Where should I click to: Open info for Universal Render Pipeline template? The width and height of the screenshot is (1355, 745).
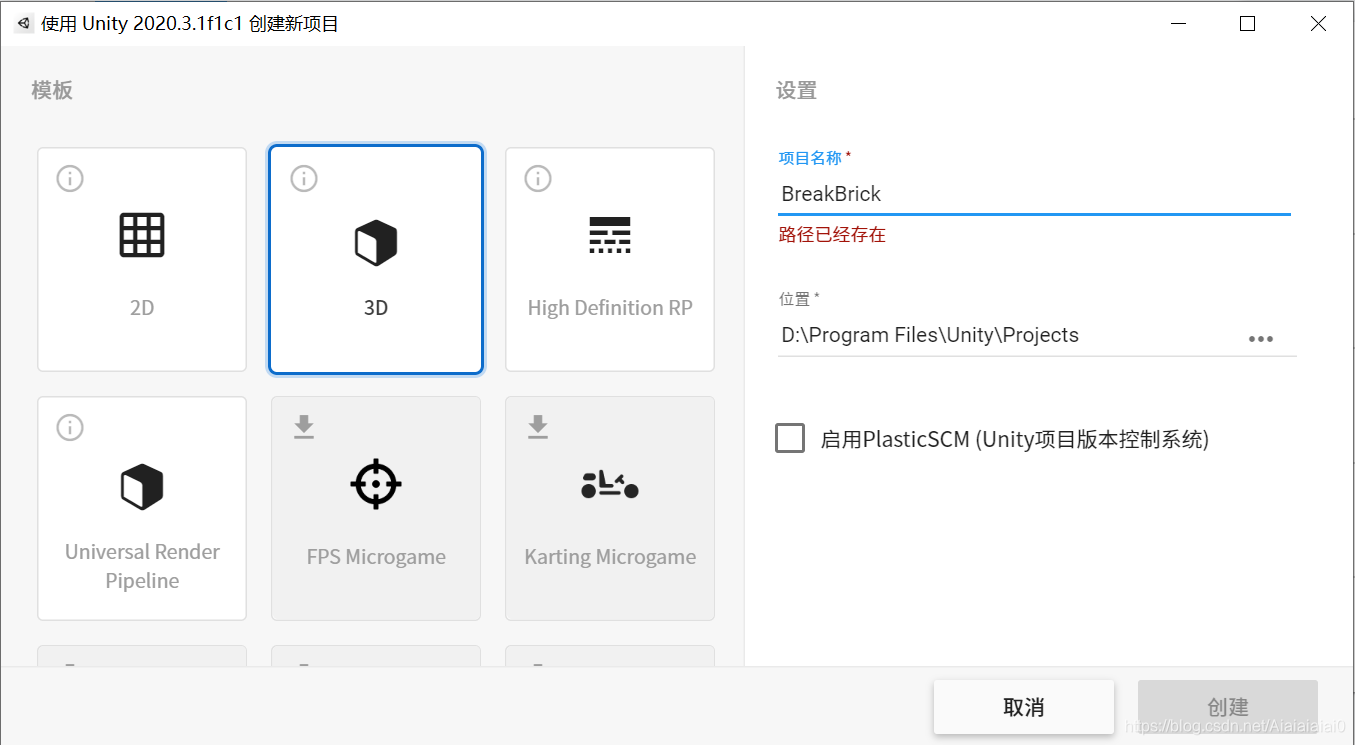point(70,428)
